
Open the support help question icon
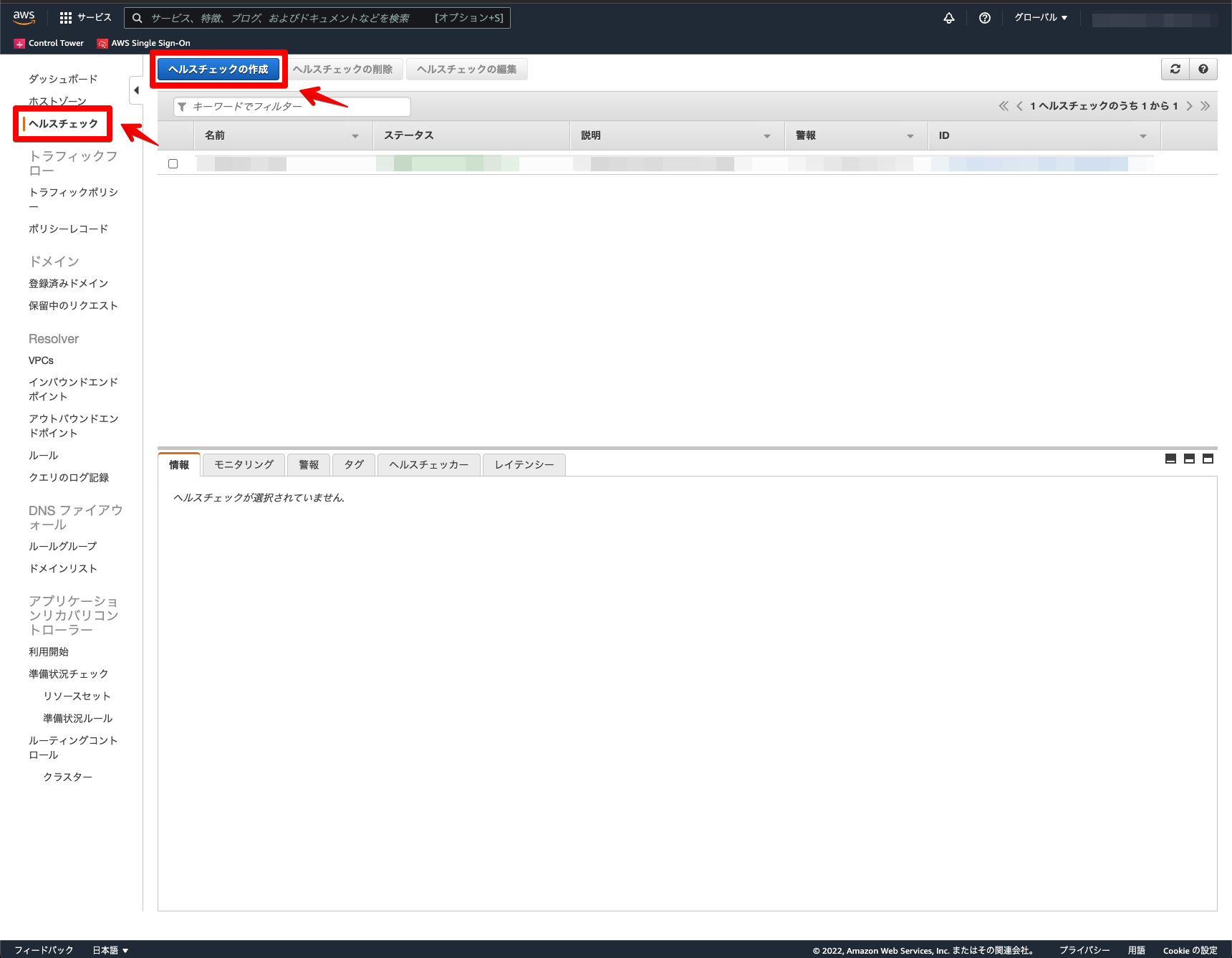coord(985,18)
